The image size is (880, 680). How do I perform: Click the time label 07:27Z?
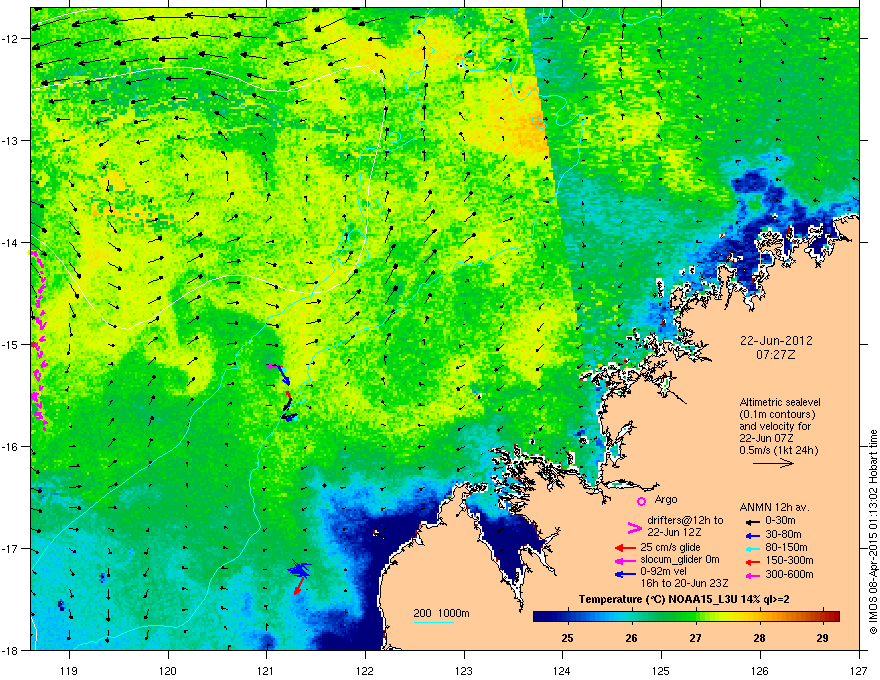point(776,355)
